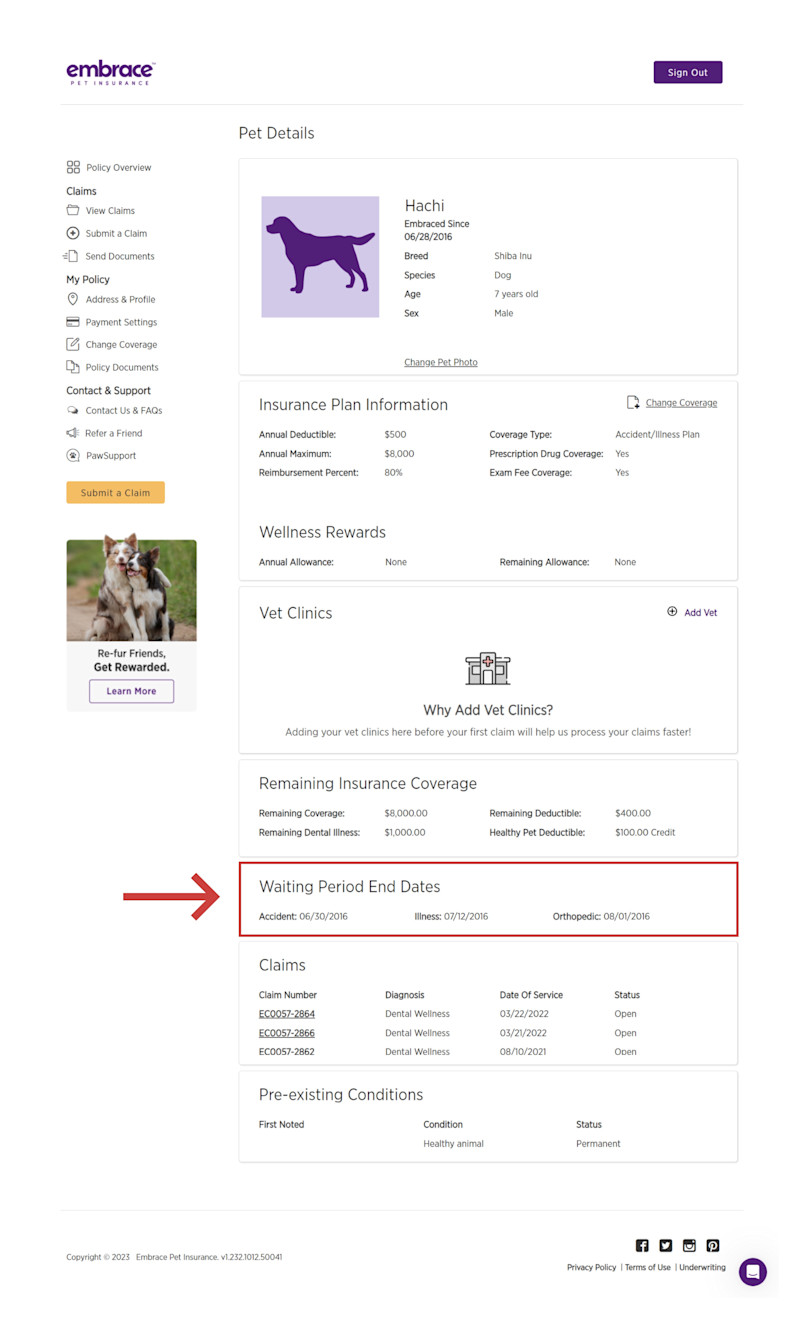Open Contact Us & FAQs

(x=124, y=411)
